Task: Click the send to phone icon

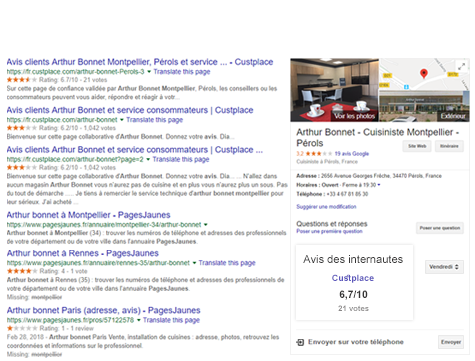Action: pos(300,342)
